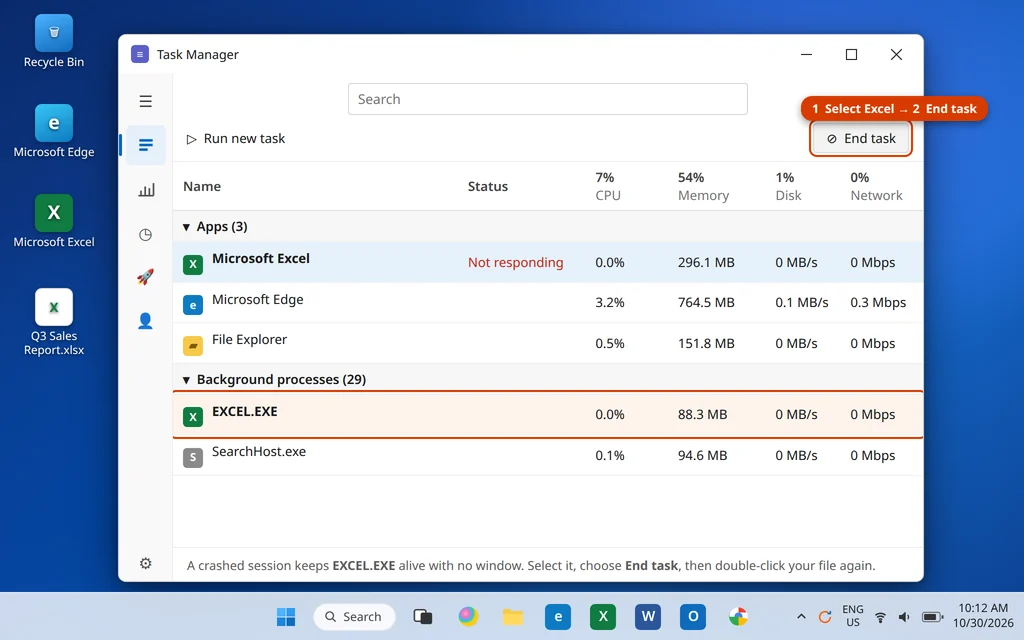Open Outlook from the taskbar

point(693,616)
